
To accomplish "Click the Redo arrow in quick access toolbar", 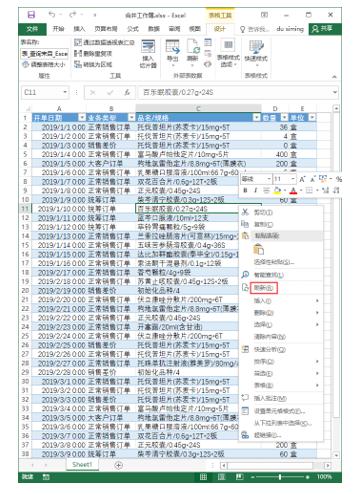I will tap(72, 14).
